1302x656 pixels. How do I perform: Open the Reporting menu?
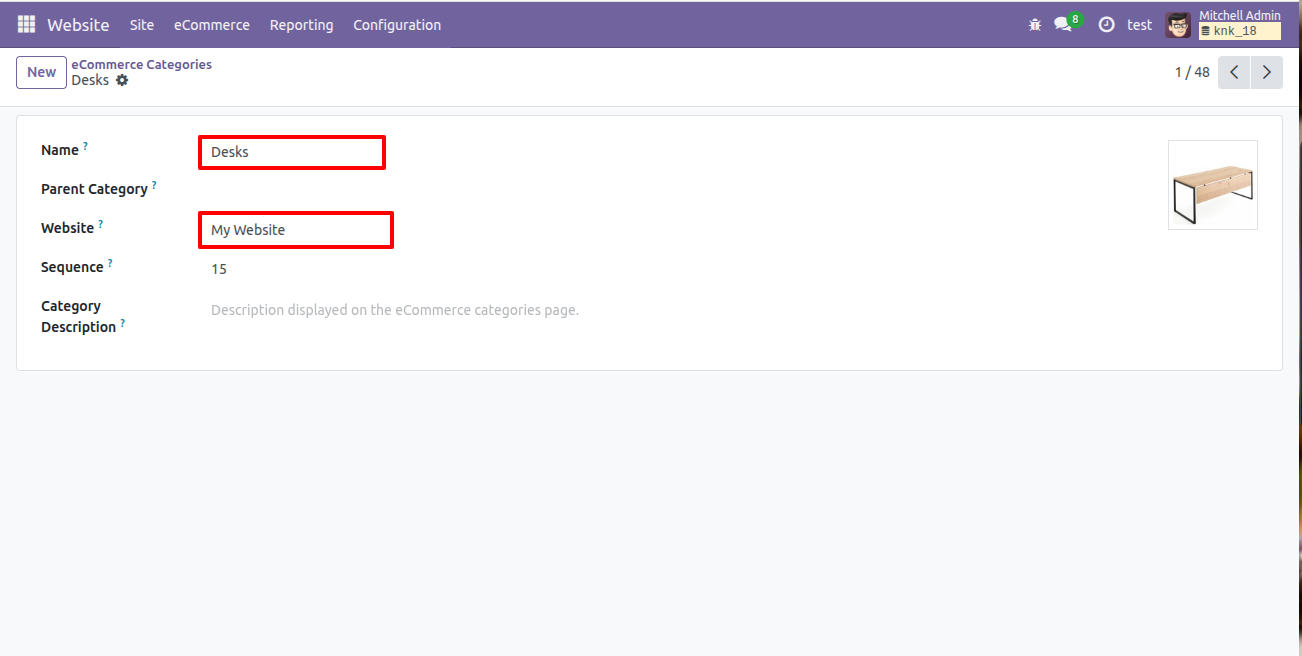coord(301,25)
